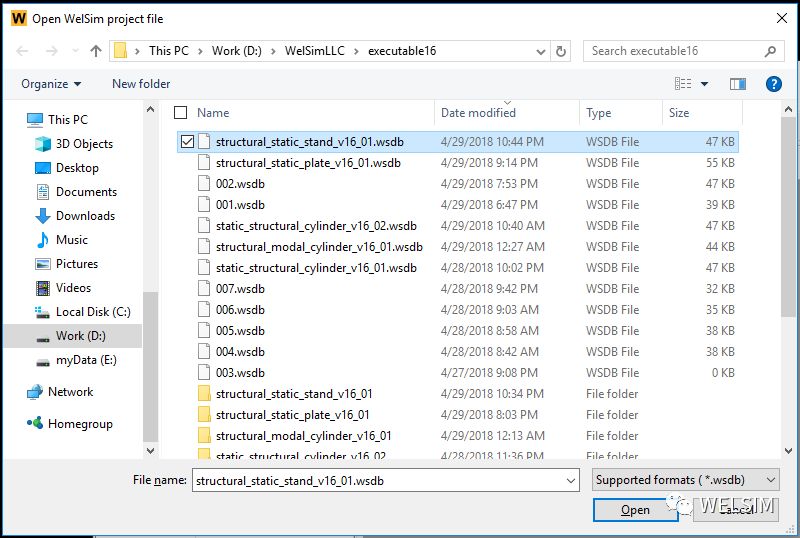Click file icon of 002.wsdb
800x538 pixels.
204,184
